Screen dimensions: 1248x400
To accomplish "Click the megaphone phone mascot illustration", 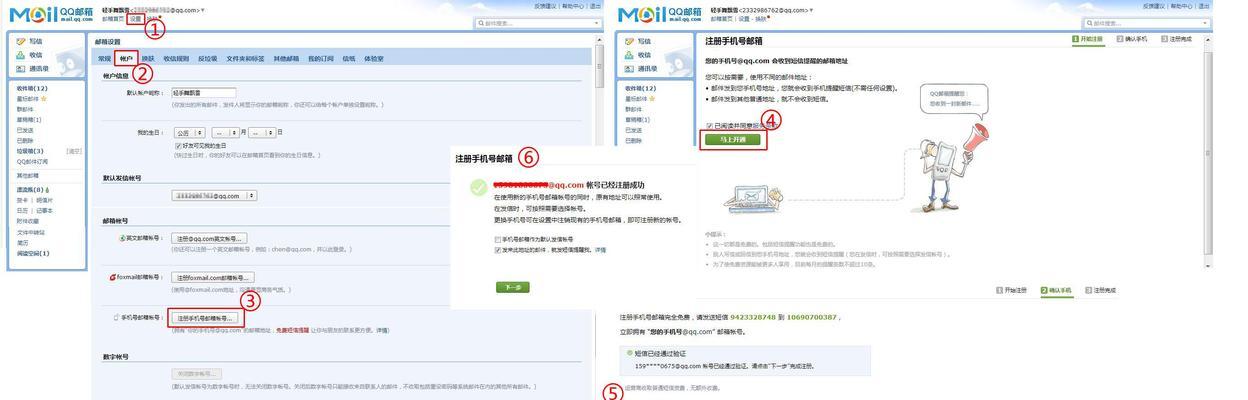I will click(x=950, y=160).
